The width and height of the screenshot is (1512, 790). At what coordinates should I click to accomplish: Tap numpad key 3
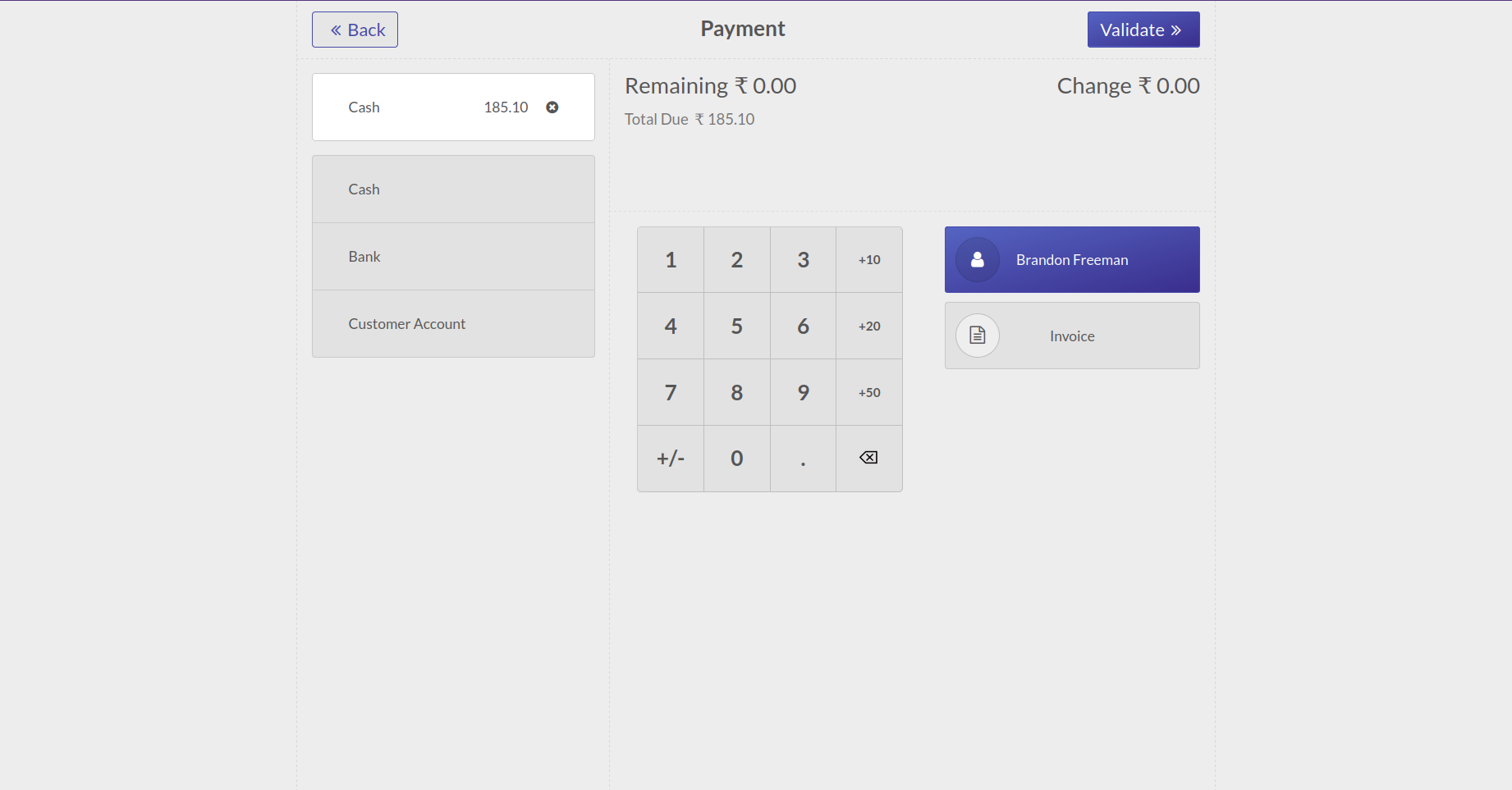[804, 259]
